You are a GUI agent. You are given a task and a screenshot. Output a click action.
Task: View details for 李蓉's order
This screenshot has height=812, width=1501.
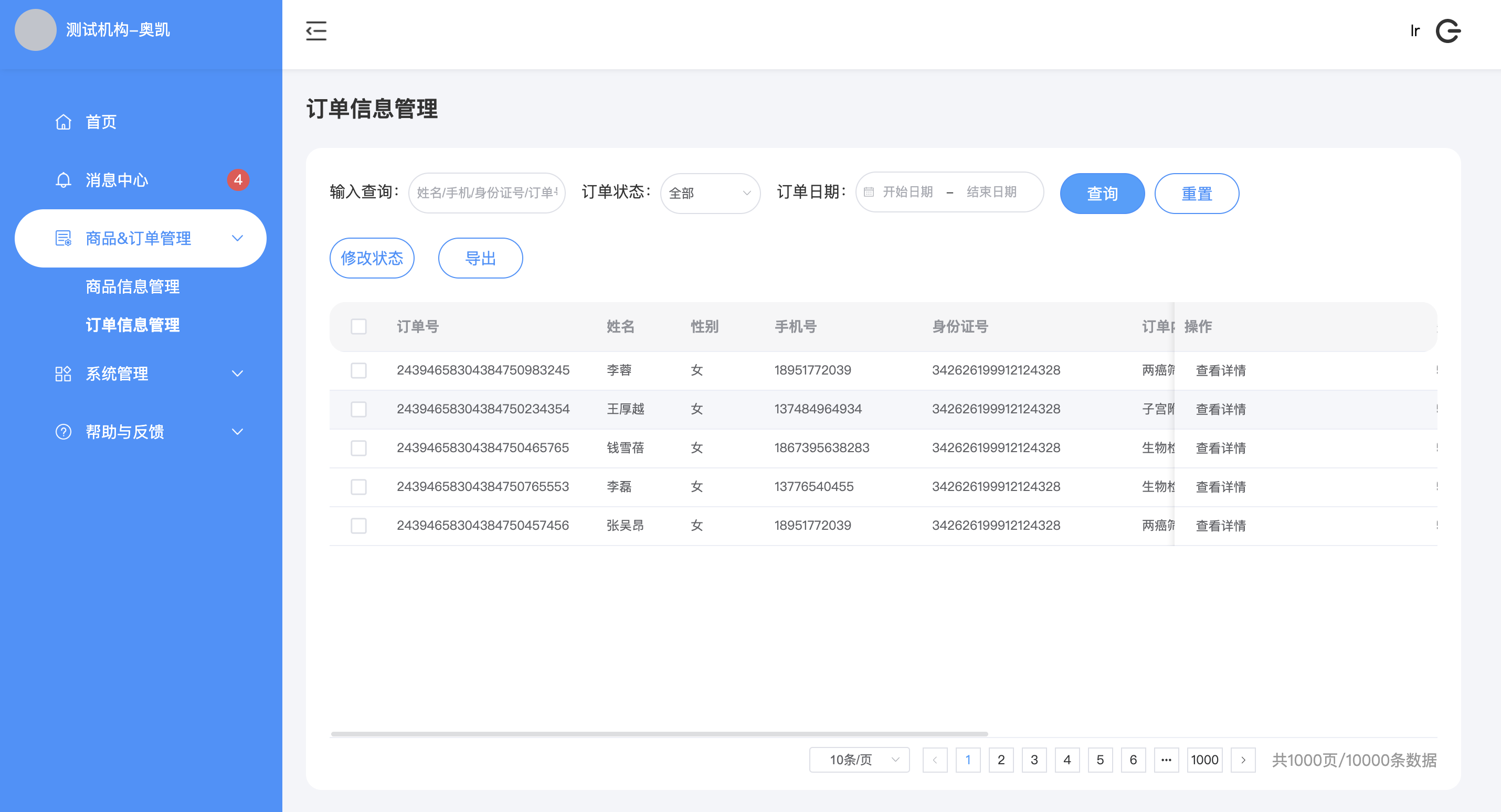pos(1220,370)
